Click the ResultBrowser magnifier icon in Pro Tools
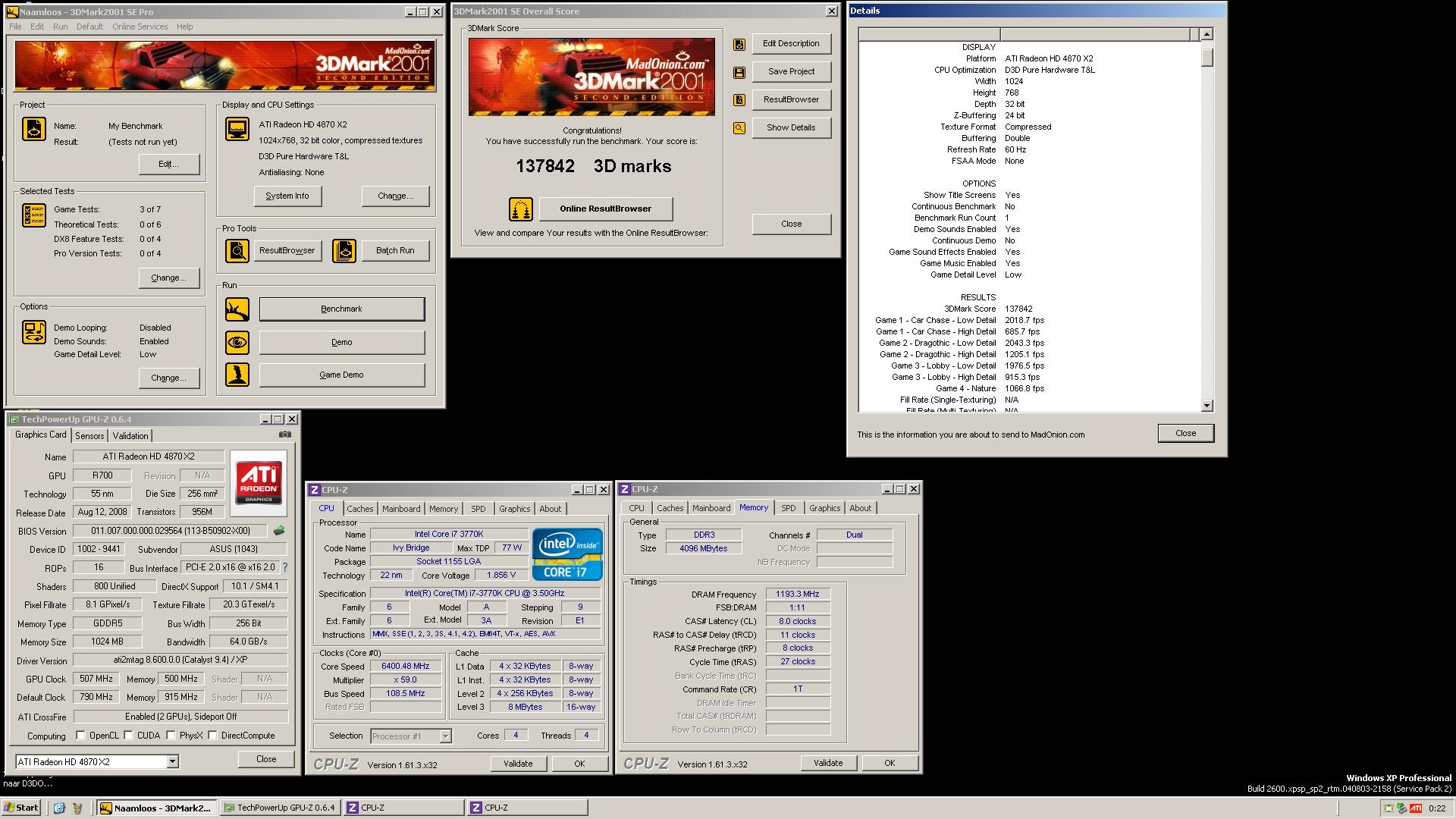 pyautogui.click(x=237, y=251)
